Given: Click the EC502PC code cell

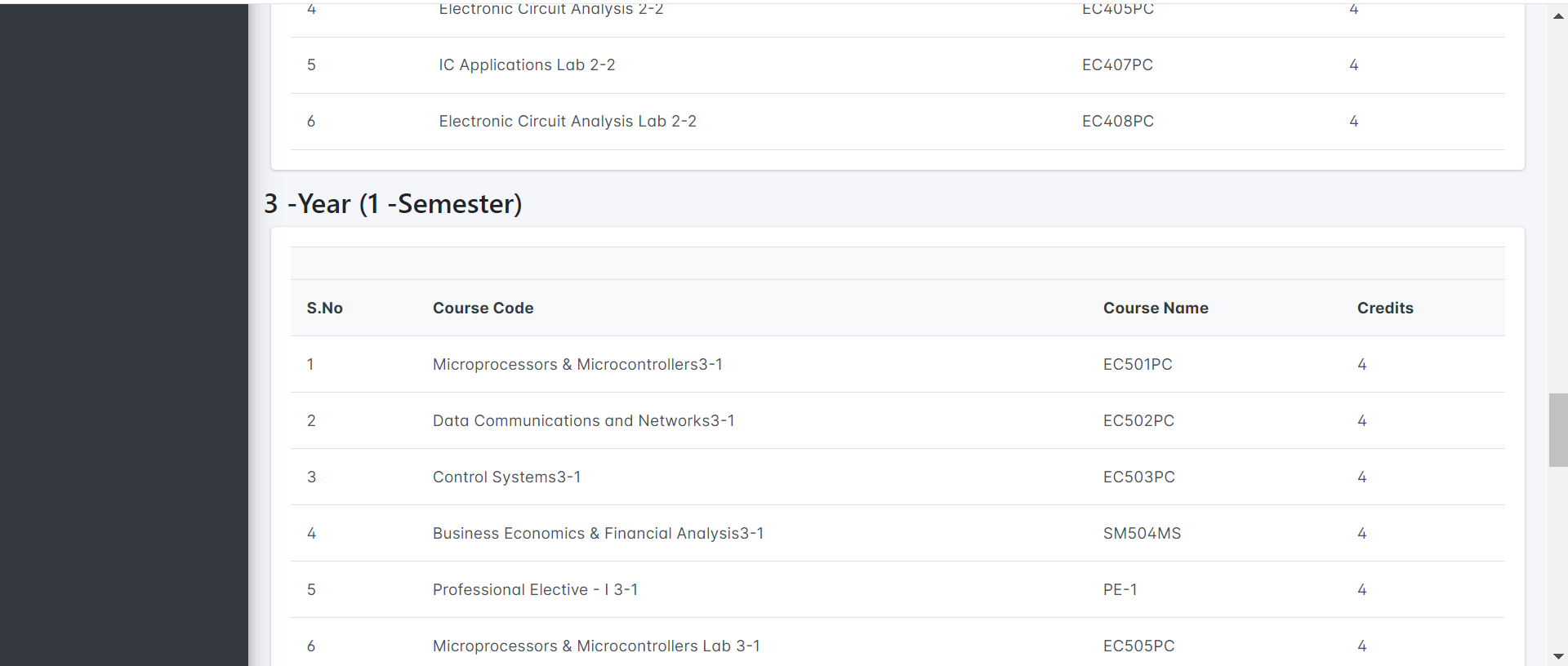Looking at the screenshot, I should point(1138,421).
